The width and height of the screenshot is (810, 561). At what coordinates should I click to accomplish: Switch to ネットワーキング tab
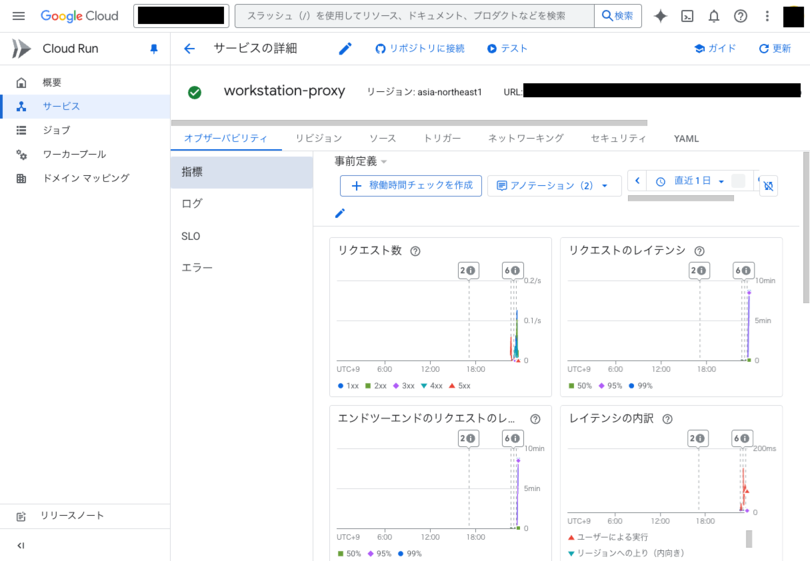point(526,138)
